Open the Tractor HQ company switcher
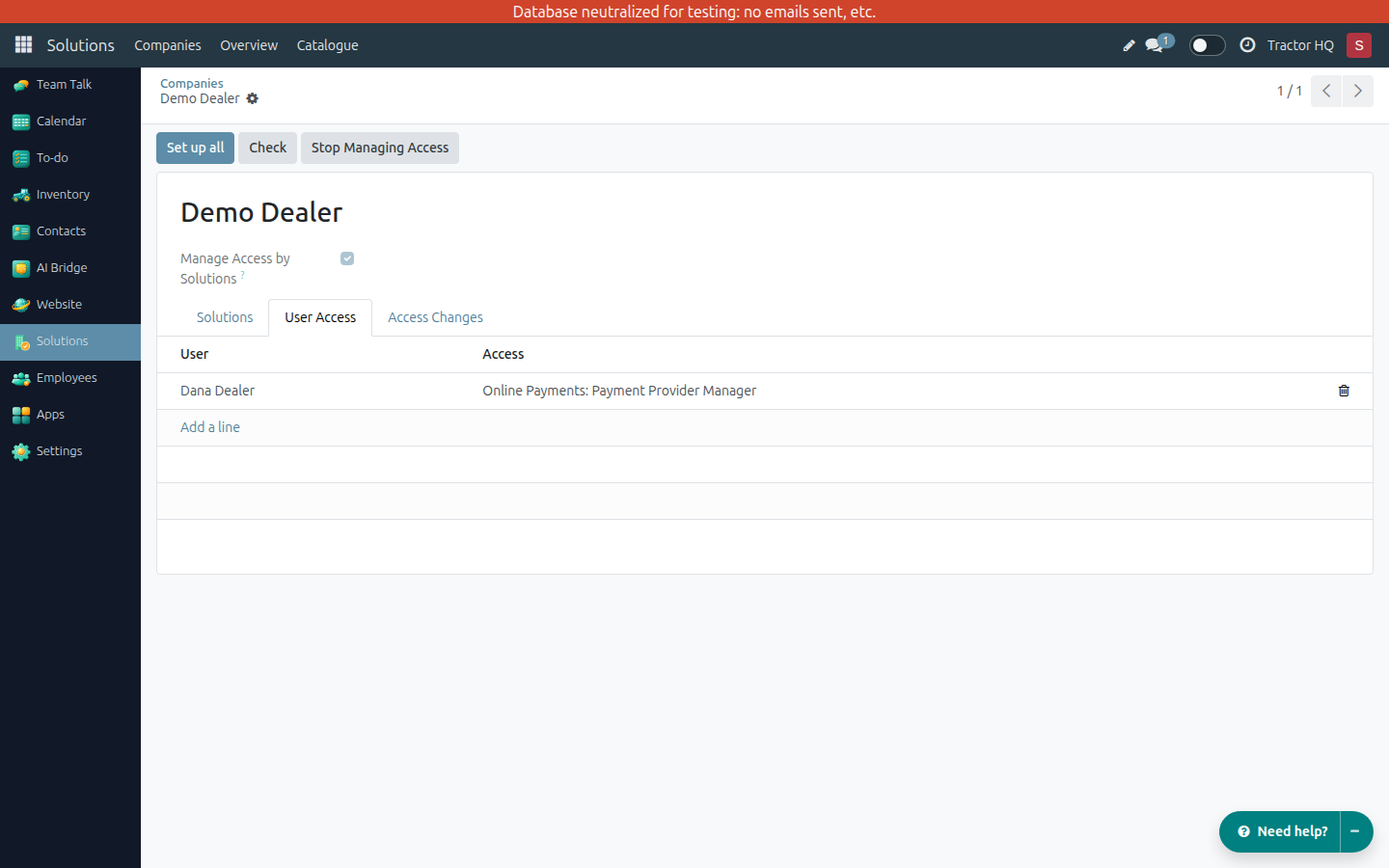The image size is (1389, 868). (1300, 45)
